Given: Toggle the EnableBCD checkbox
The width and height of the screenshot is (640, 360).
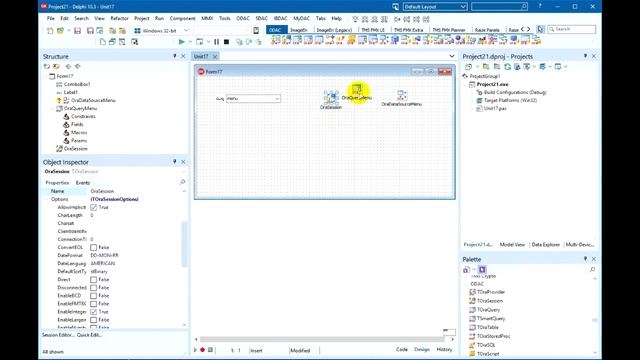Looking at the screenshot, I should point(93,296).
